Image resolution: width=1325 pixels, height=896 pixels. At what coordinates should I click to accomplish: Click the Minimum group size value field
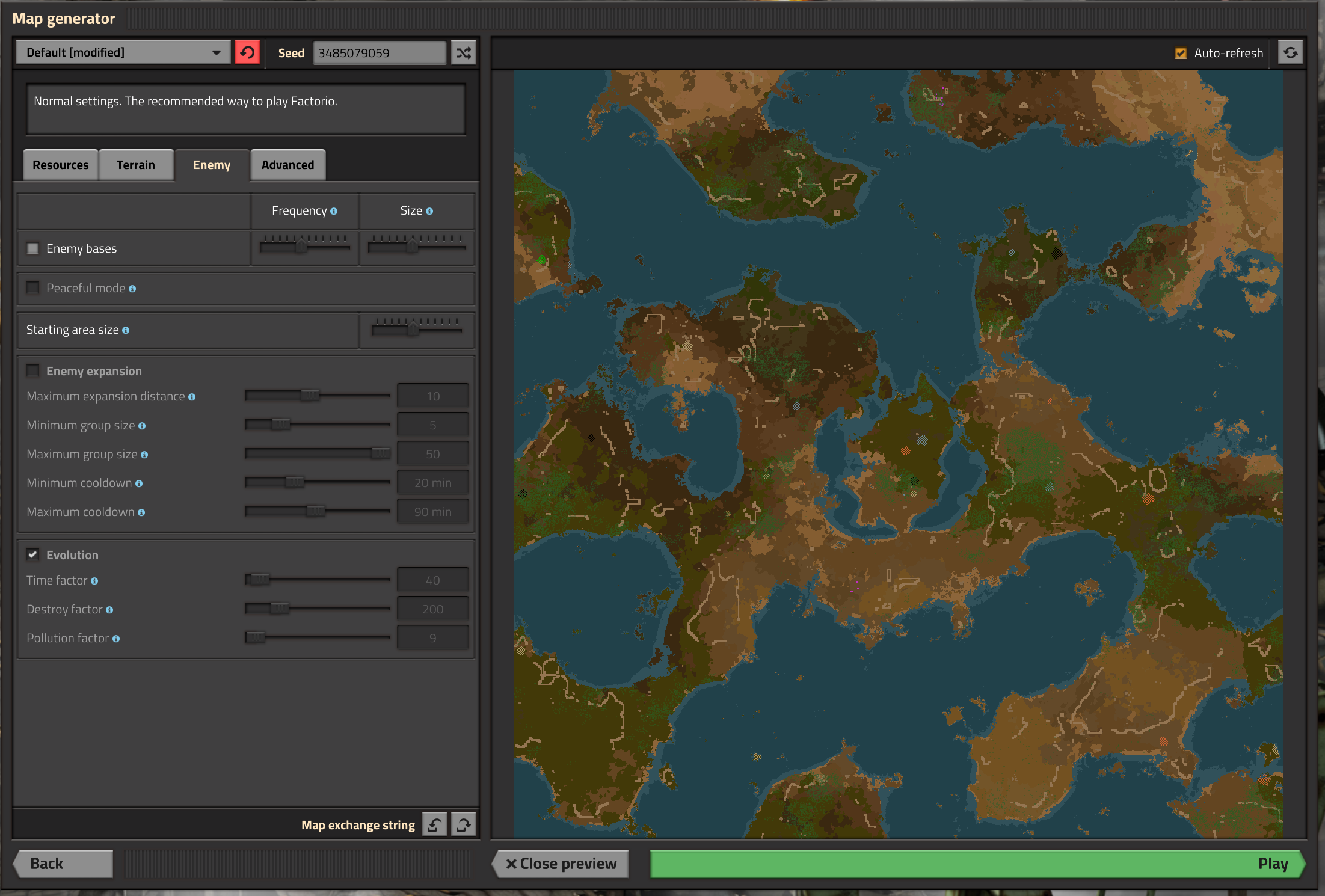pos(433,425)
